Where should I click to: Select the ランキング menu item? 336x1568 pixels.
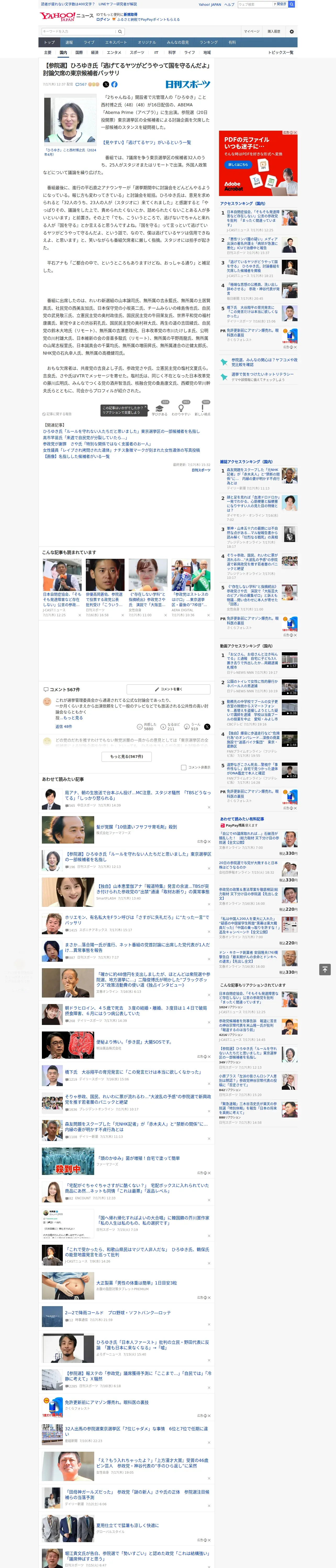209,43
